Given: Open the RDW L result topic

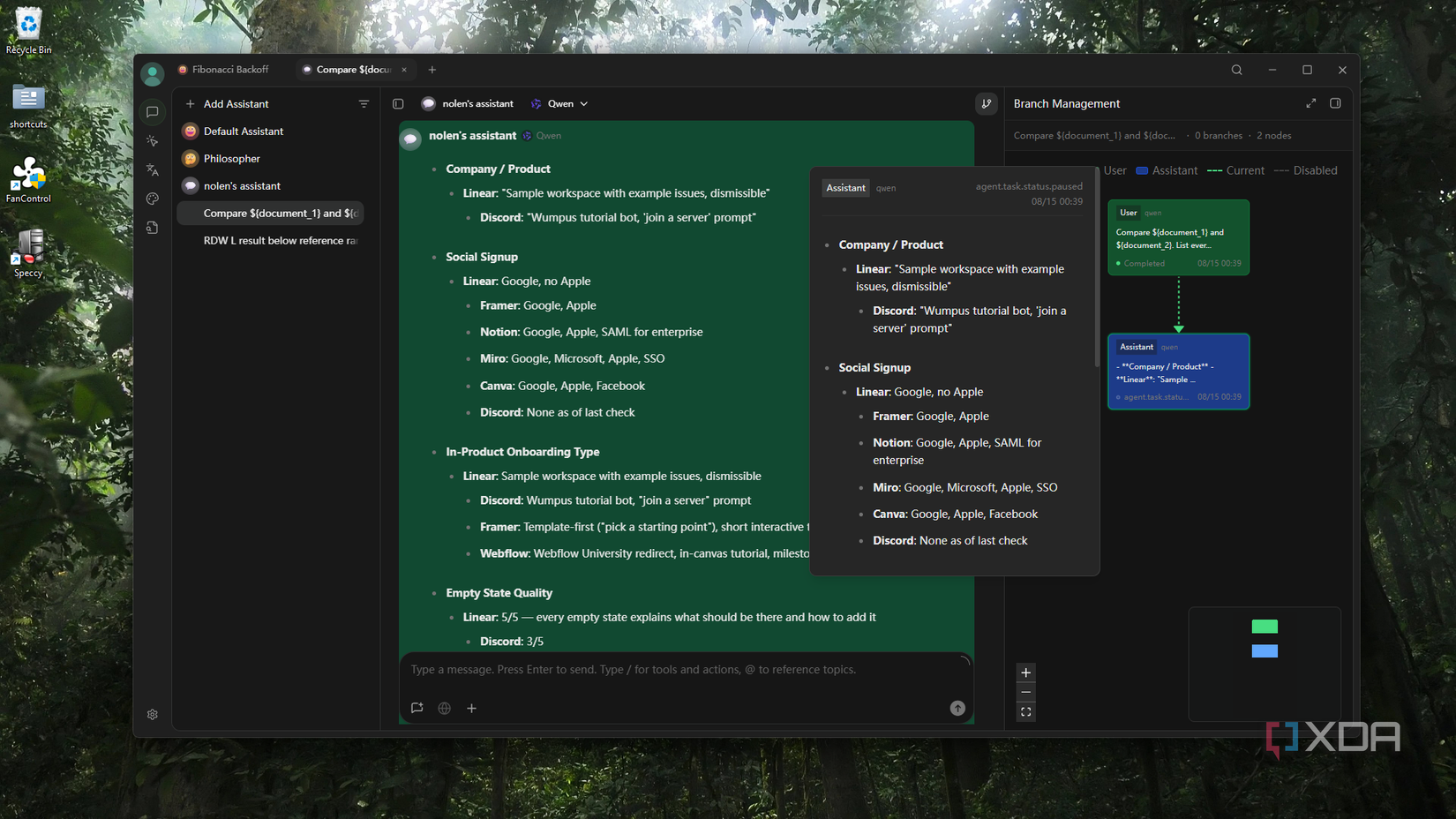Looking at the screenshot, I should [x=271, y=241].
